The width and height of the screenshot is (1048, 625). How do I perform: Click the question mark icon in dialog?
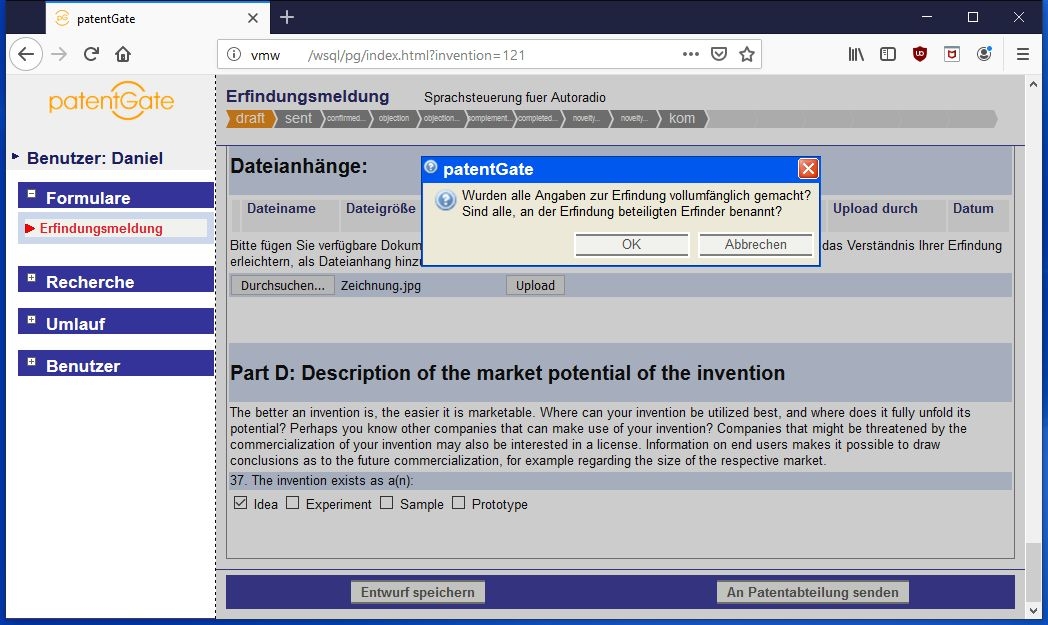(x=446, y=200)
